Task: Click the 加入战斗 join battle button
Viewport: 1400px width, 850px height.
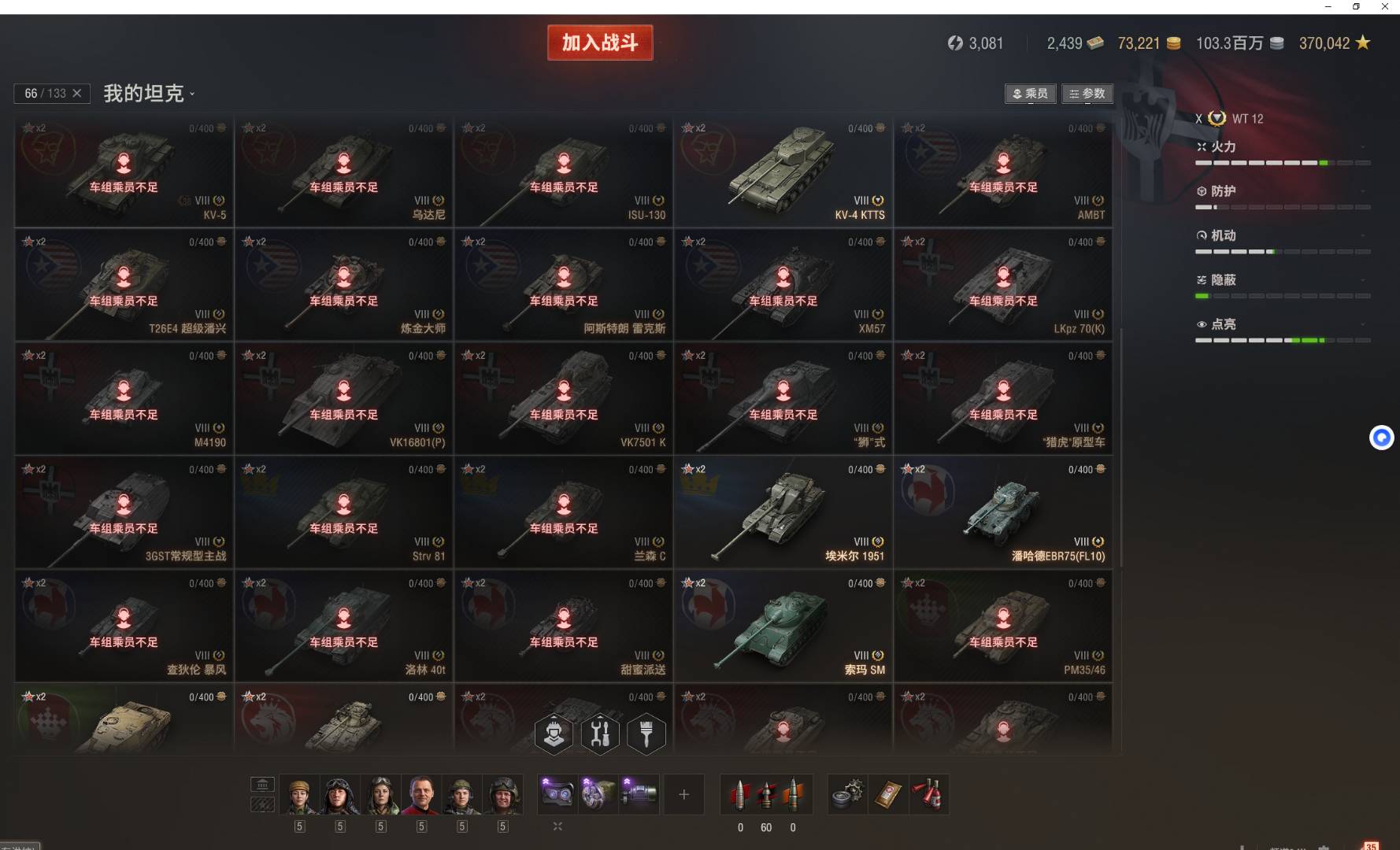Action: click(600, 42)
